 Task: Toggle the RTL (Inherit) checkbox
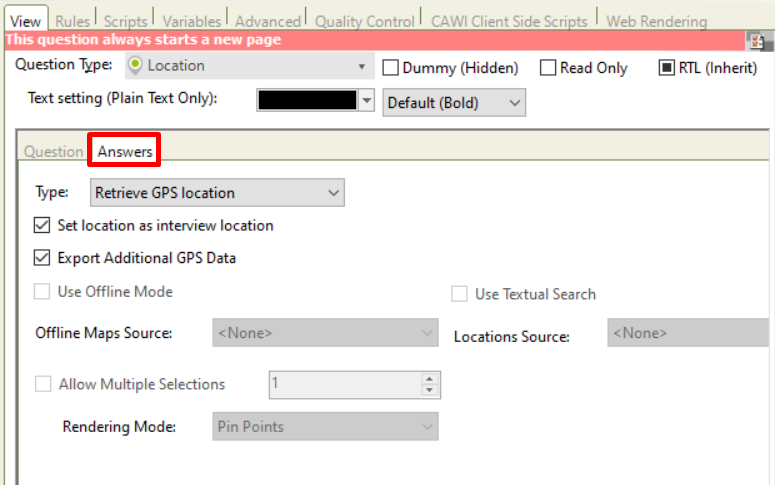click(667, 68)
